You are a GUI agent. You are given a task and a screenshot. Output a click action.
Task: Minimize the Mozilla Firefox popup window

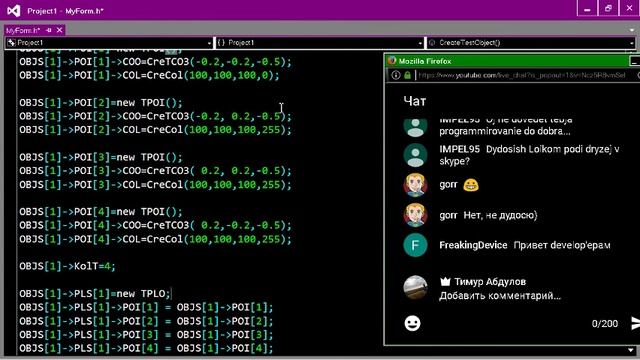(x=634, y=61)
